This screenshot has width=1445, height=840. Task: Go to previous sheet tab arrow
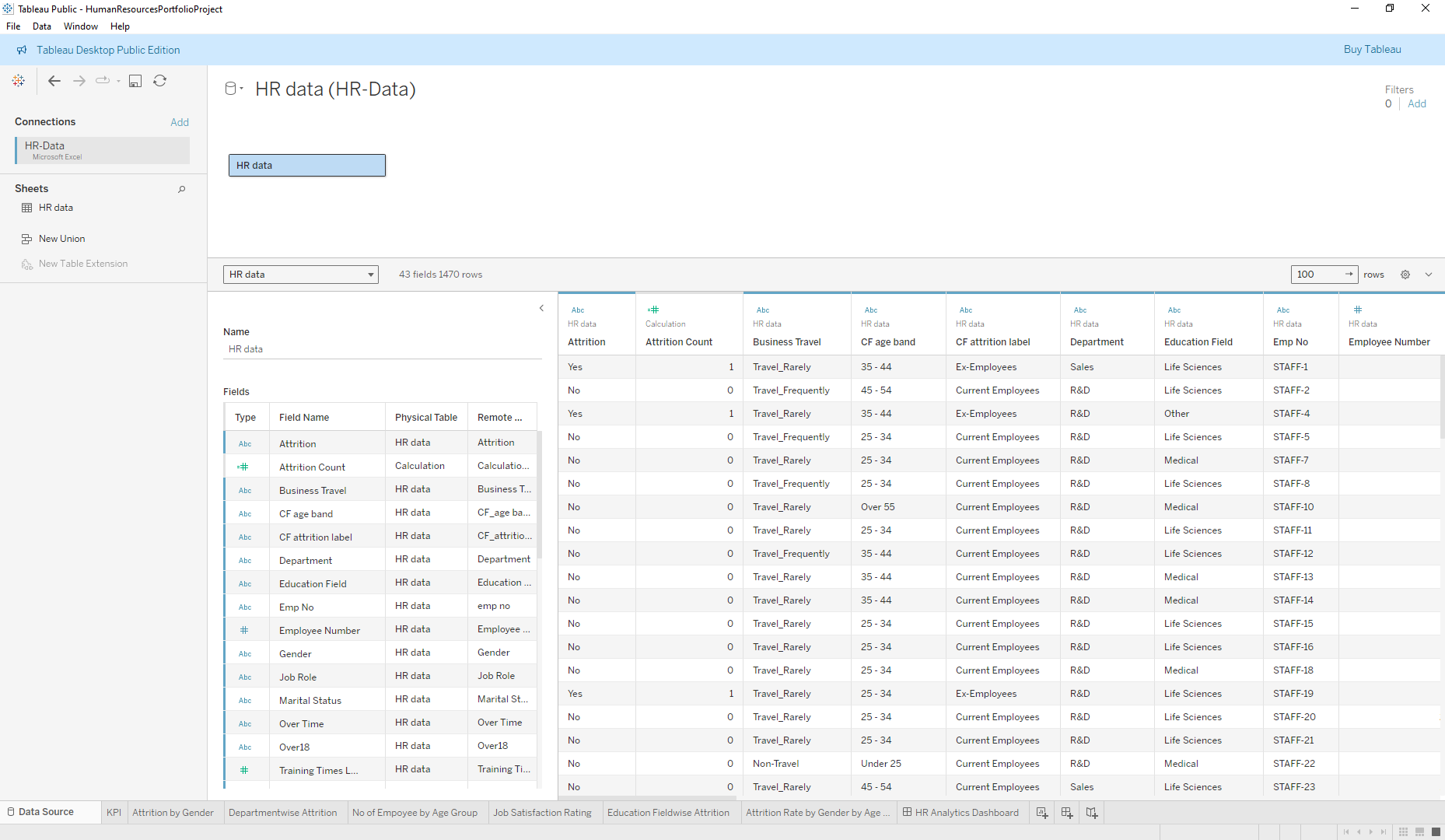1359,831
